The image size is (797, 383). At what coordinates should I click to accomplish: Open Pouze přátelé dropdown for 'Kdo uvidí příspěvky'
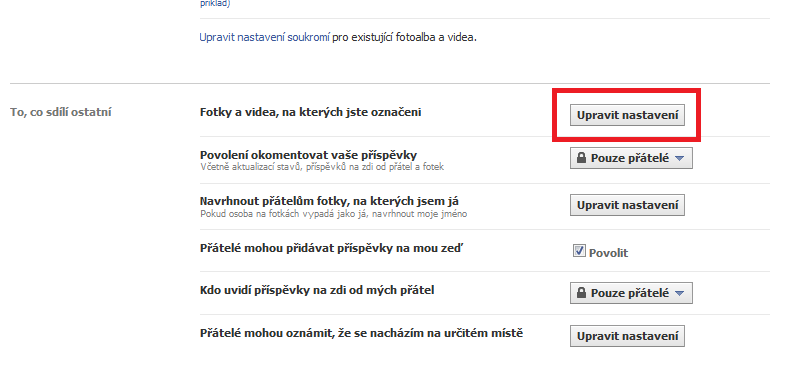631,293
